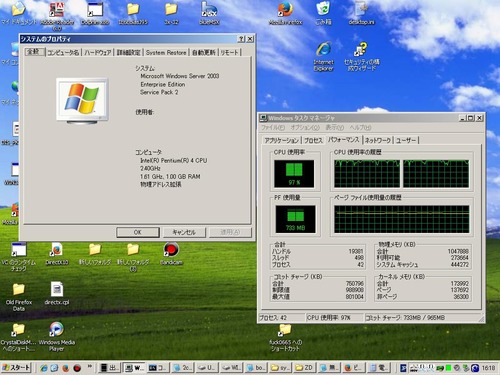Open the Internet Explorer desktop icon
Image resolution: width=500 pixels, height=375 pixels.
pyautogui.click(x=323, y=56)
